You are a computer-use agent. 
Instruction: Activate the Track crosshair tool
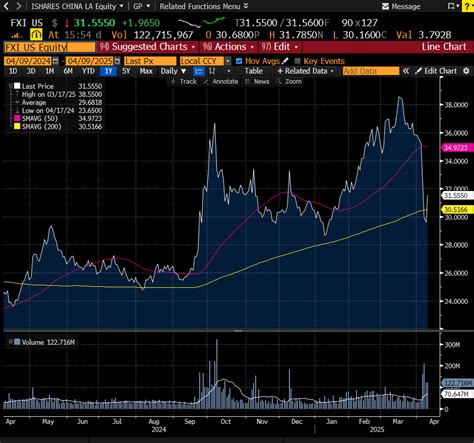coord(183,82)
